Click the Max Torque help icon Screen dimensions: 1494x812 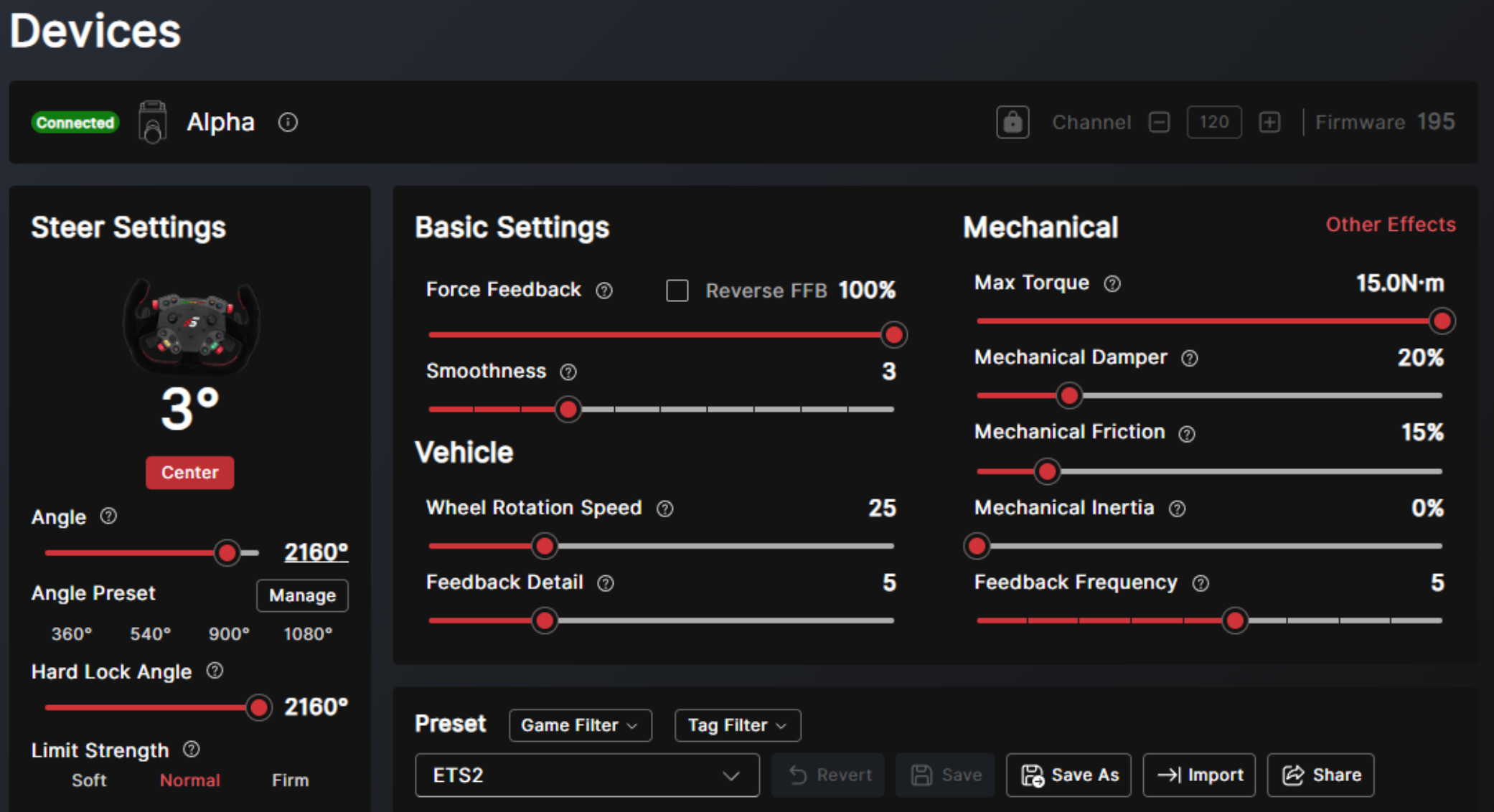(x=1112, y=284)
